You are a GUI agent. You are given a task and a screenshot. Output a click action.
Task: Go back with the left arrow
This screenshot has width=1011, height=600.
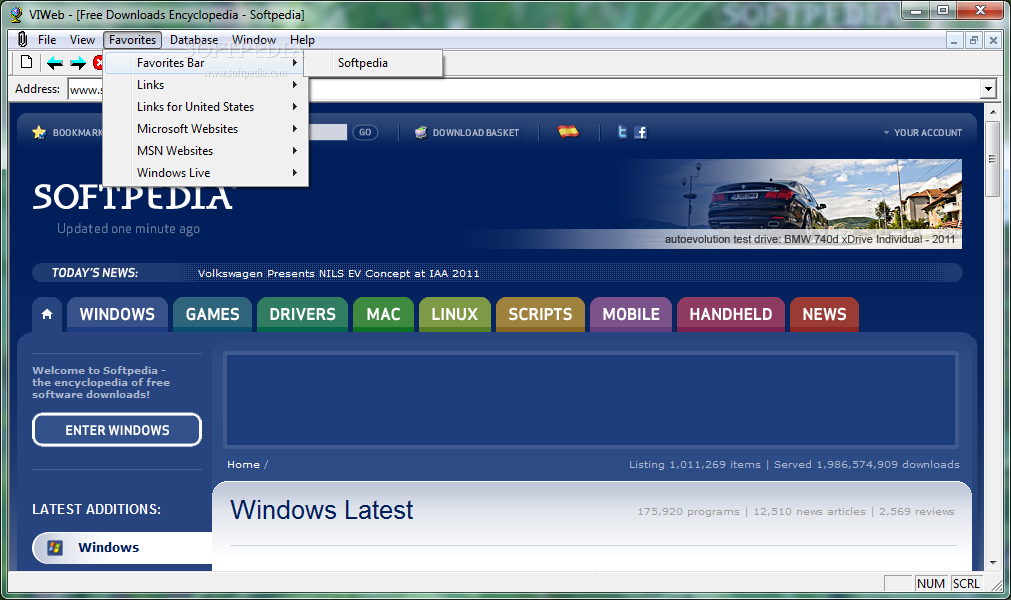[55, 63]
